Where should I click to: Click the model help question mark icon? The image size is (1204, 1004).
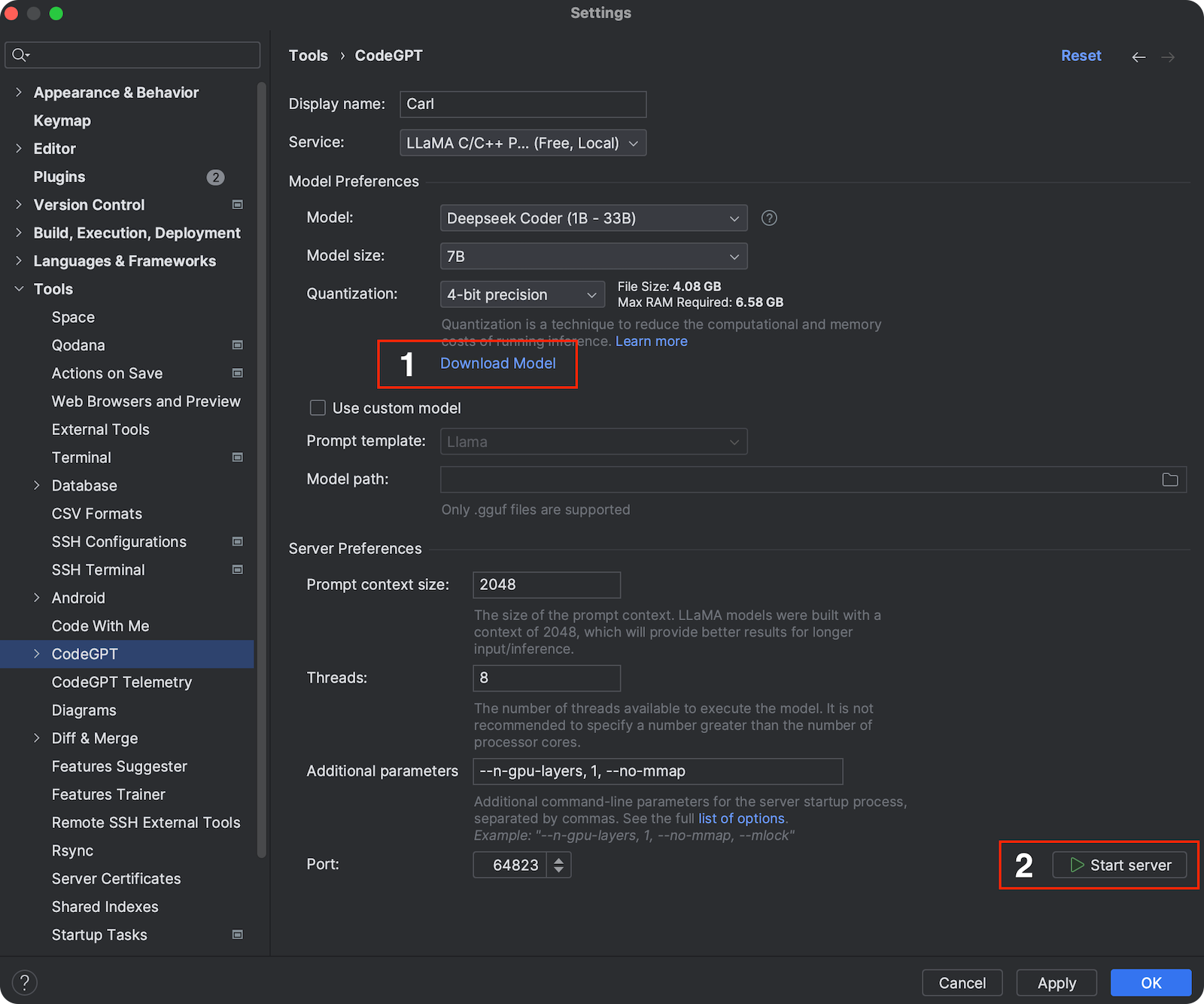point(769,218)
